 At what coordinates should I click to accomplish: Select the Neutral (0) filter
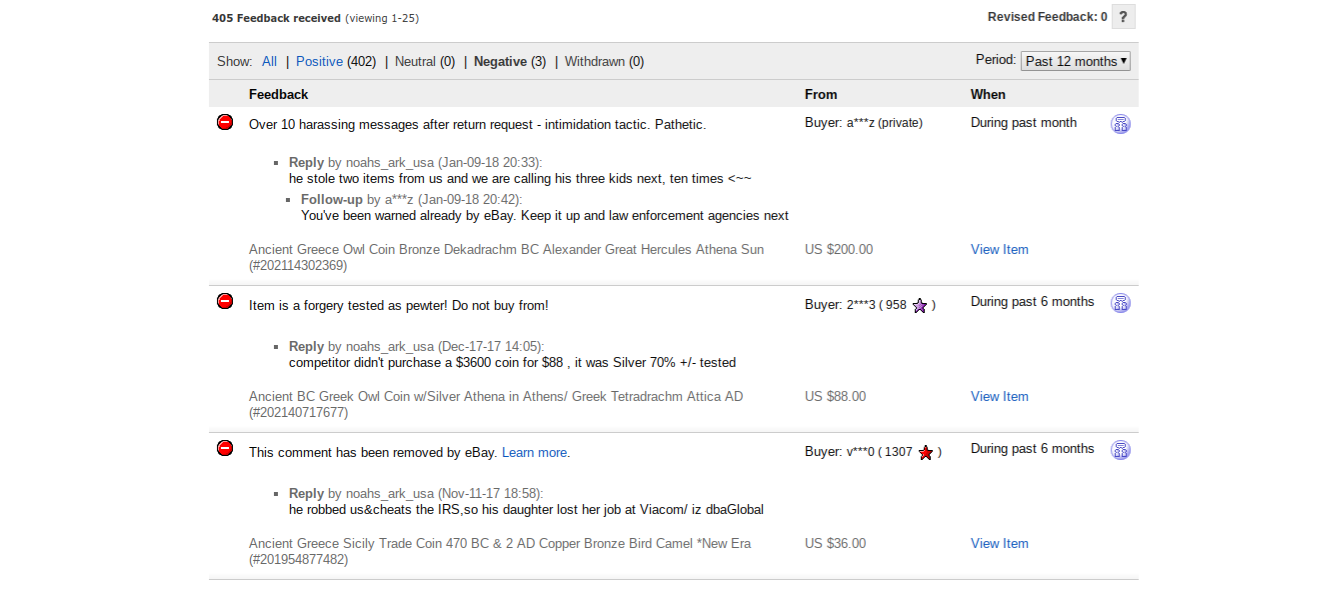425,61
